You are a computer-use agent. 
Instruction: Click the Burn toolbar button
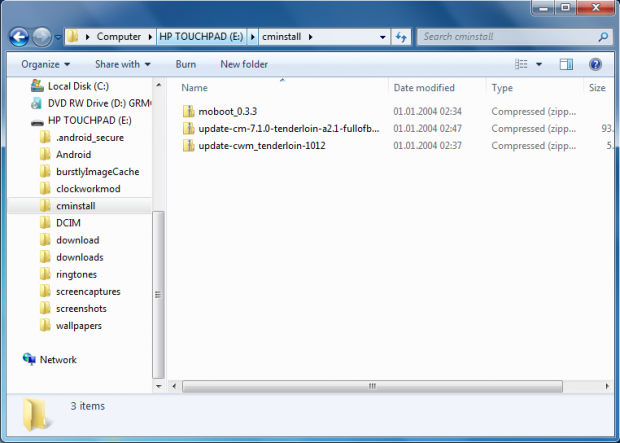pyautogui.click(x=185, y=64)
